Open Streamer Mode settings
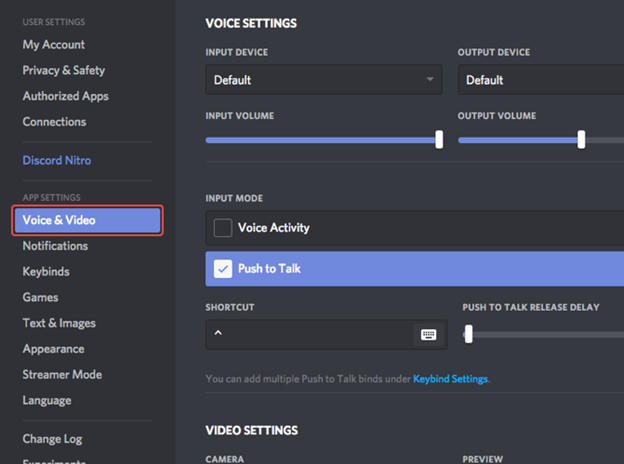Image resolution: width=624 pixels, height=464 pixels. (62, 375)
